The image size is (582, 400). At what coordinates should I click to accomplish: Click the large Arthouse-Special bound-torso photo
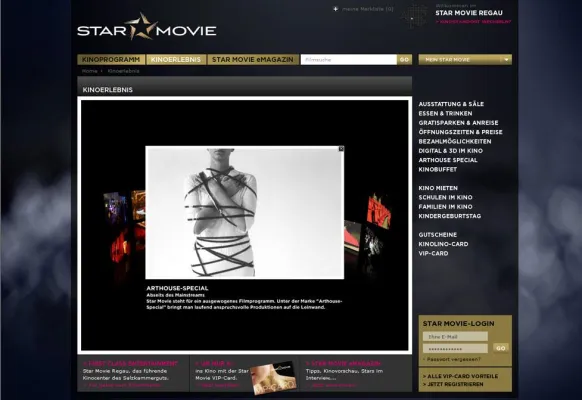point(245,212)
